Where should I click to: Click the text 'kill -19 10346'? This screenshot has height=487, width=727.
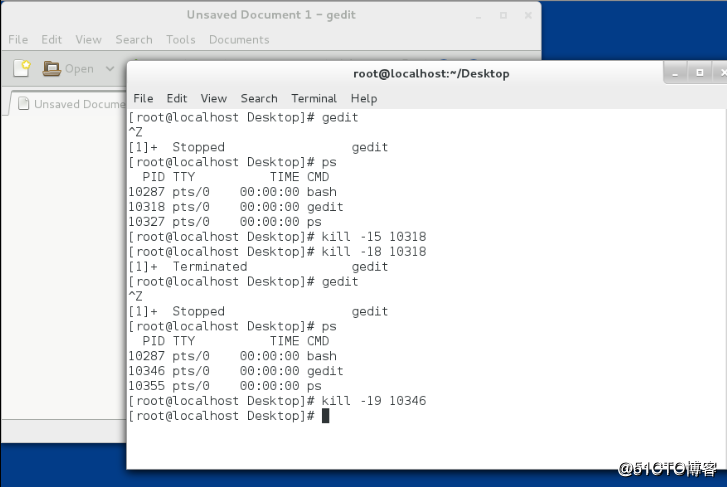click(x=374, y=401)
